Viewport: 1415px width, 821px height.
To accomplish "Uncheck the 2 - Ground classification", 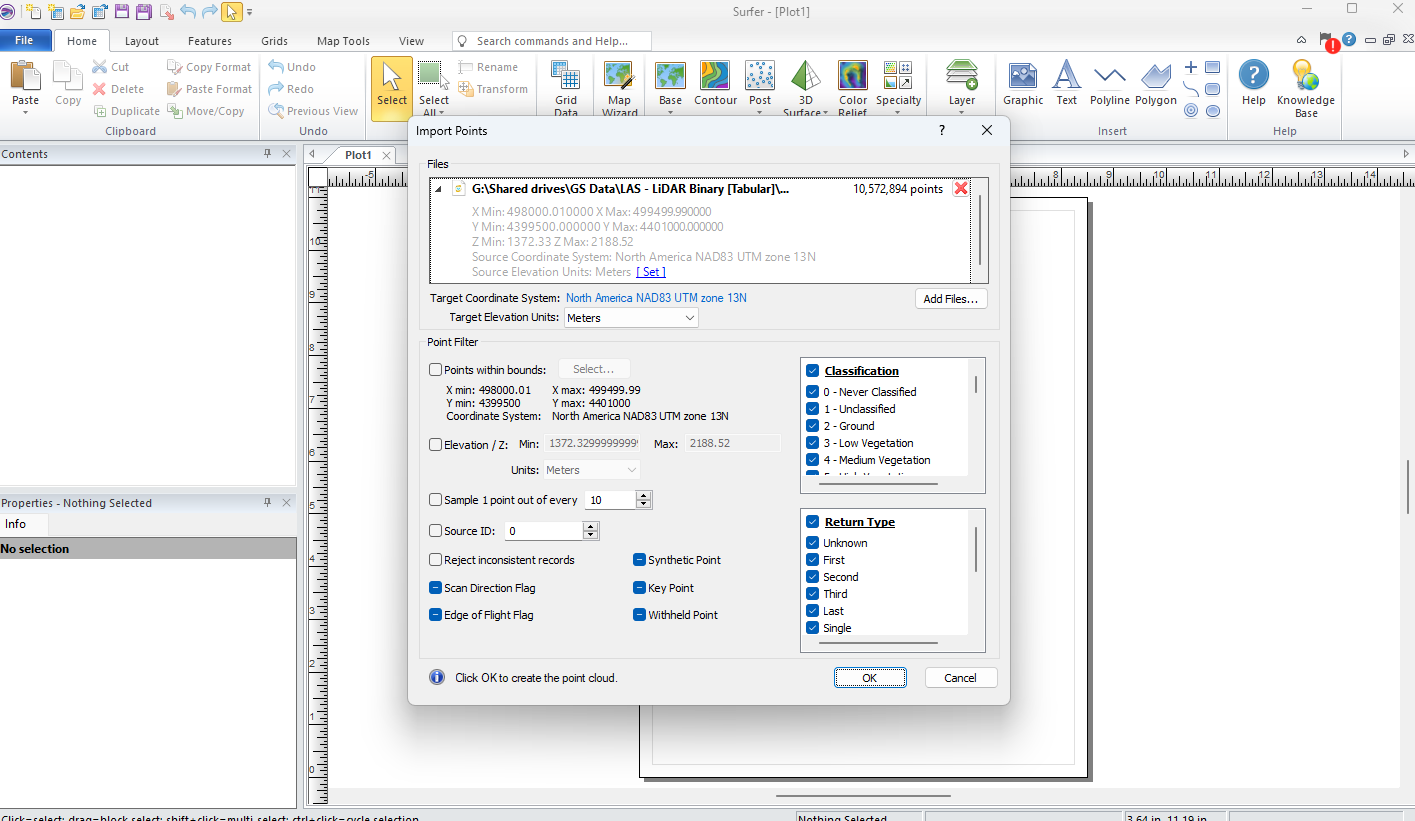I will 813,425.
